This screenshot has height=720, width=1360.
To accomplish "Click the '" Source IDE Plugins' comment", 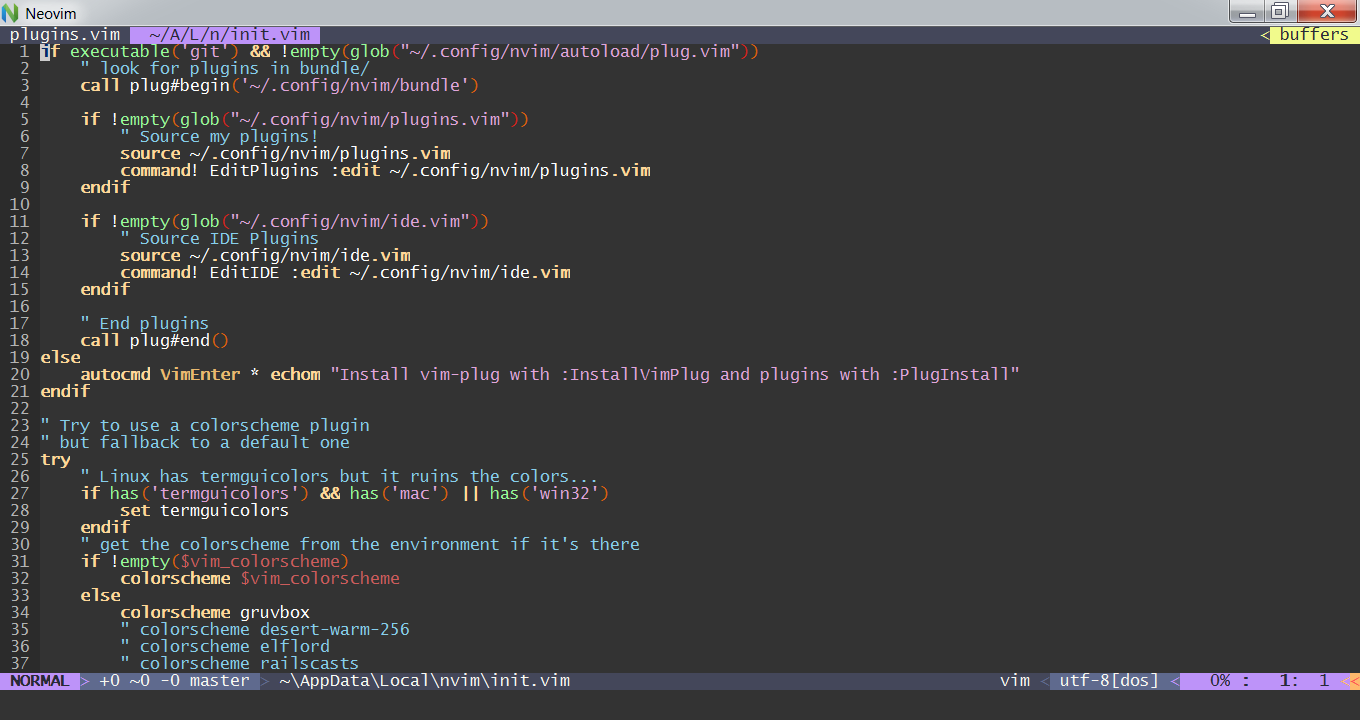I will pos(220,238).
